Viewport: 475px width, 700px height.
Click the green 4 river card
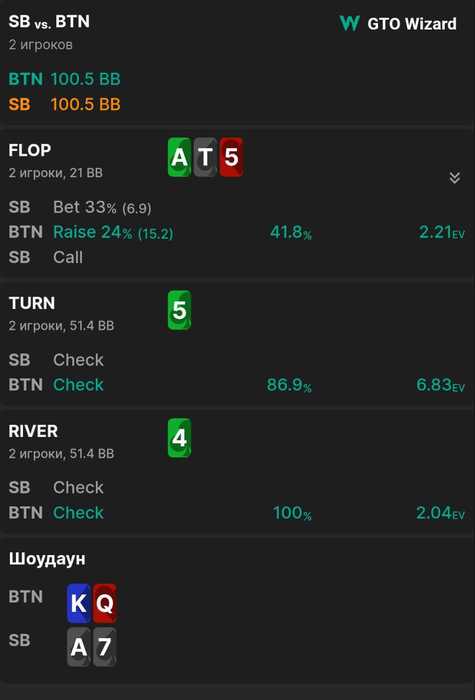point(179,438)
